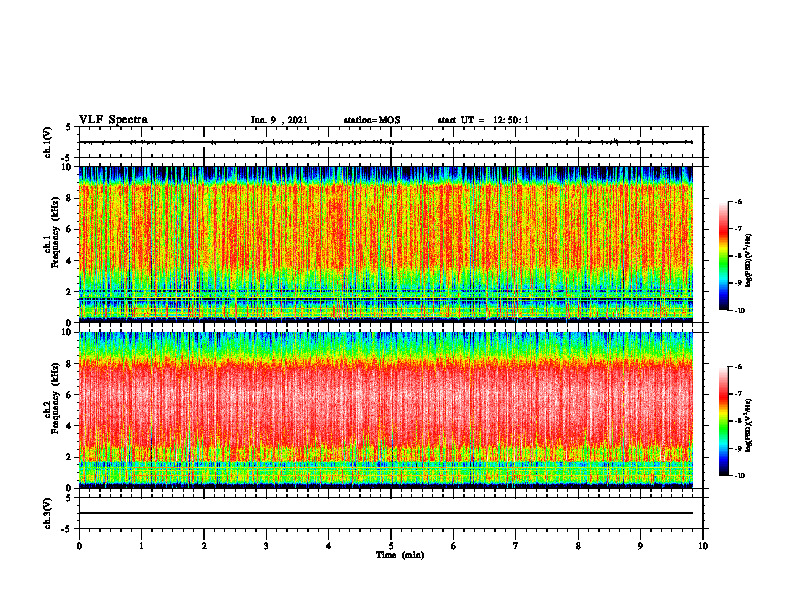
Task: Click the "station=MOS" header label
Action: pyautogui.click(x=372, y=120)
